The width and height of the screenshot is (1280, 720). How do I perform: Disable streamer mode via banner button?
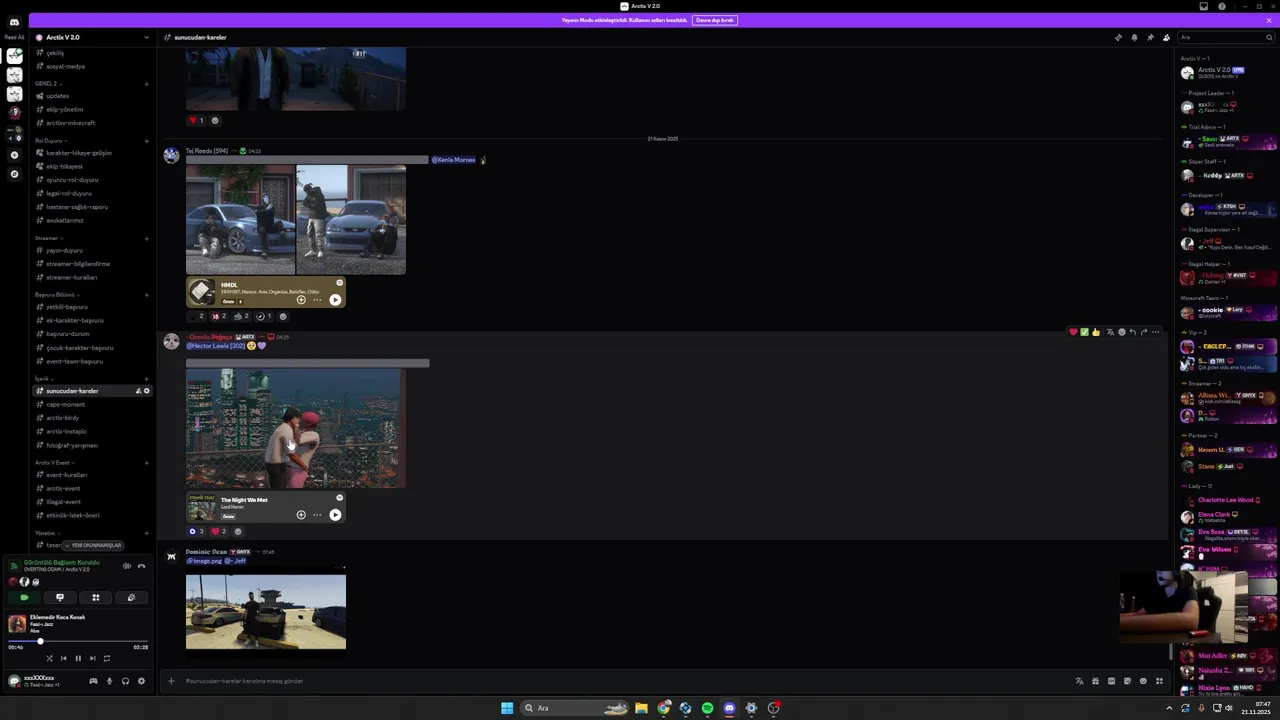[715, 20]
